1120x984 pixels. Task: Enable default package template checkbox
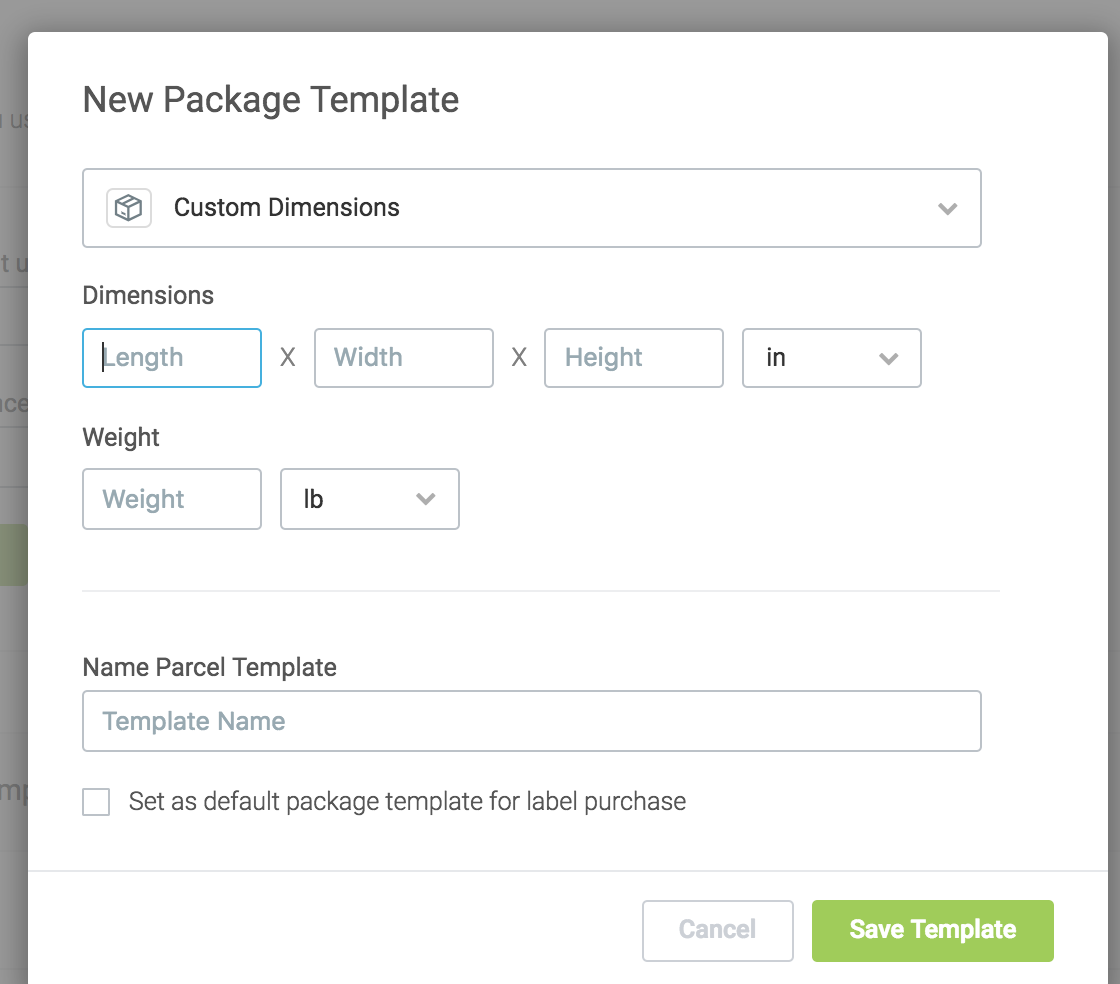click(x=96, y=801)
